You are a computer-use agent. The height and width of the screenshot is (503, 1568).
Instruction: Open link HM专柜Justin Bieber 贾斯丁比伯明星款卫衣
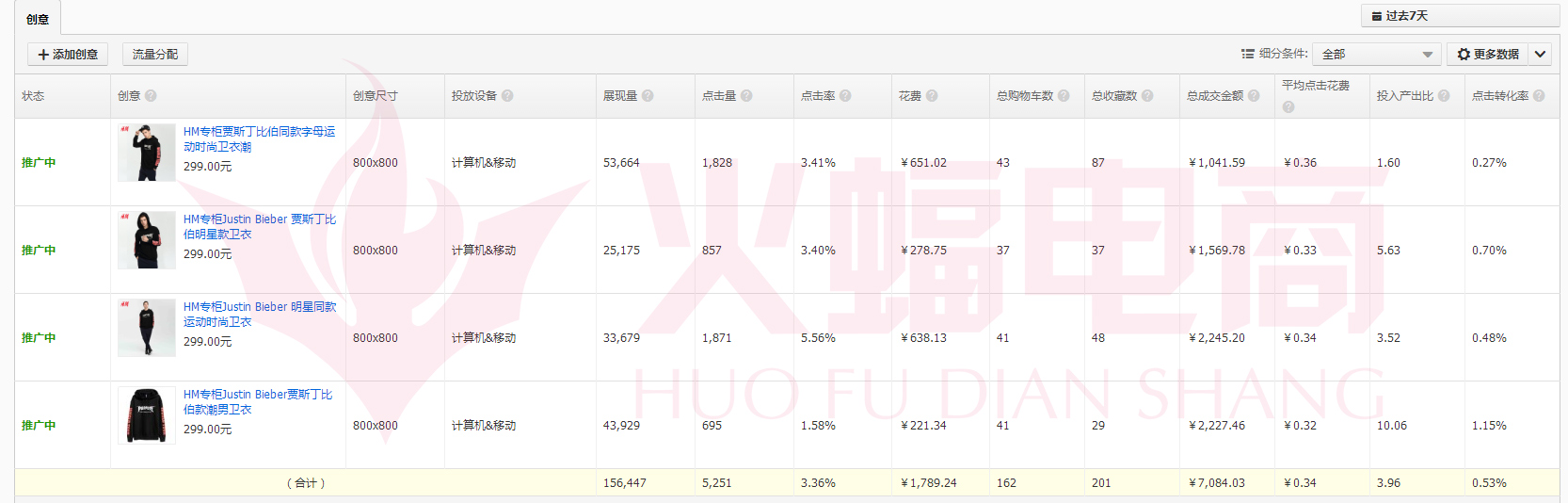tap(260, 227)
